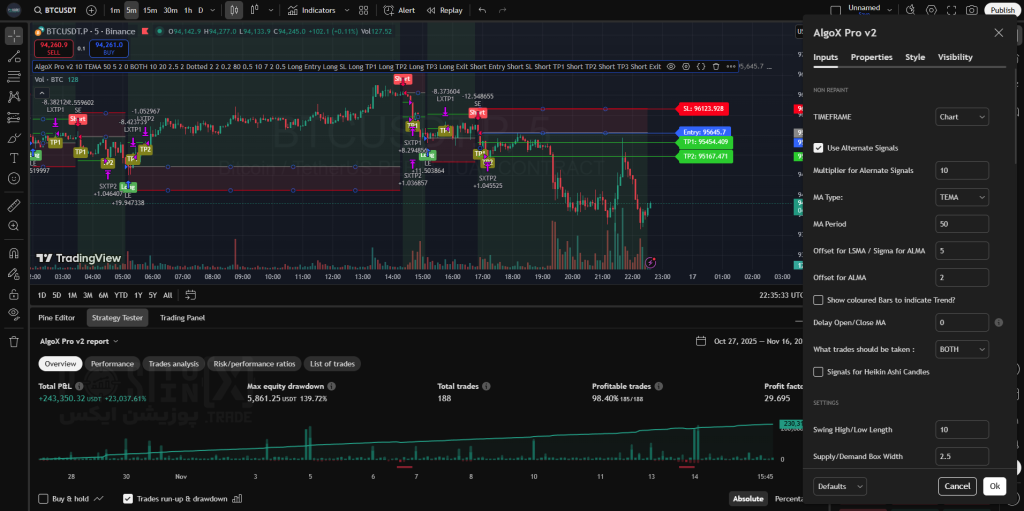Expand the AlgoX Pro v2 report menu
The image size is (1024, 511).
(79, 341)
